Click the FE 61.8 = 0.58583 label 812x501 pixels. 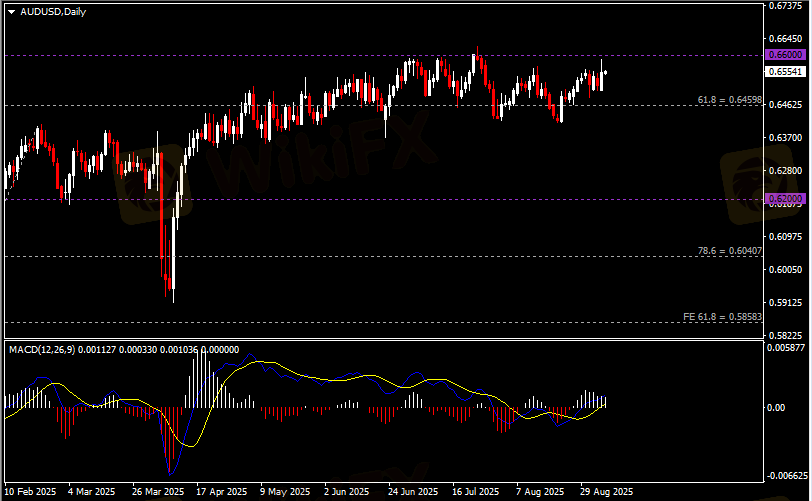722,316
